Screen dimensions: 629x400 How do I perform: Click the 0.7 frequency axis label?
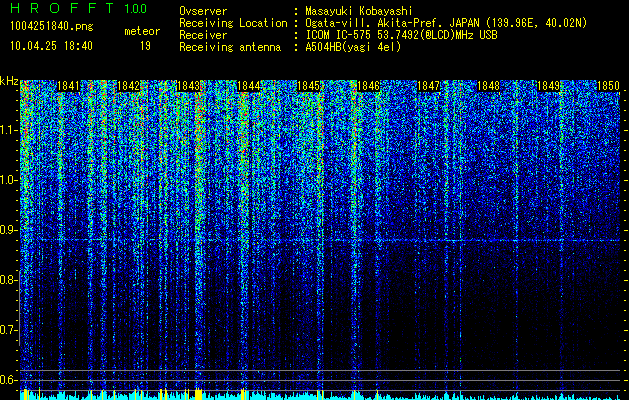click(9, 330)
